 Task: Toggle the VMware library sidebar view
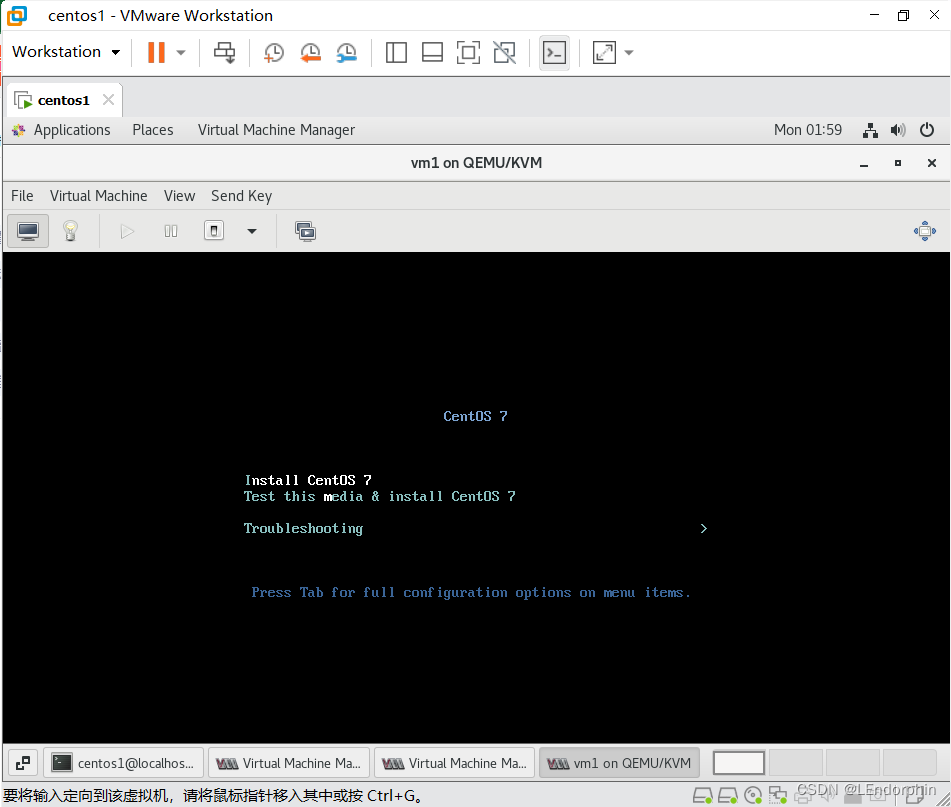click(x=396, y=53)
